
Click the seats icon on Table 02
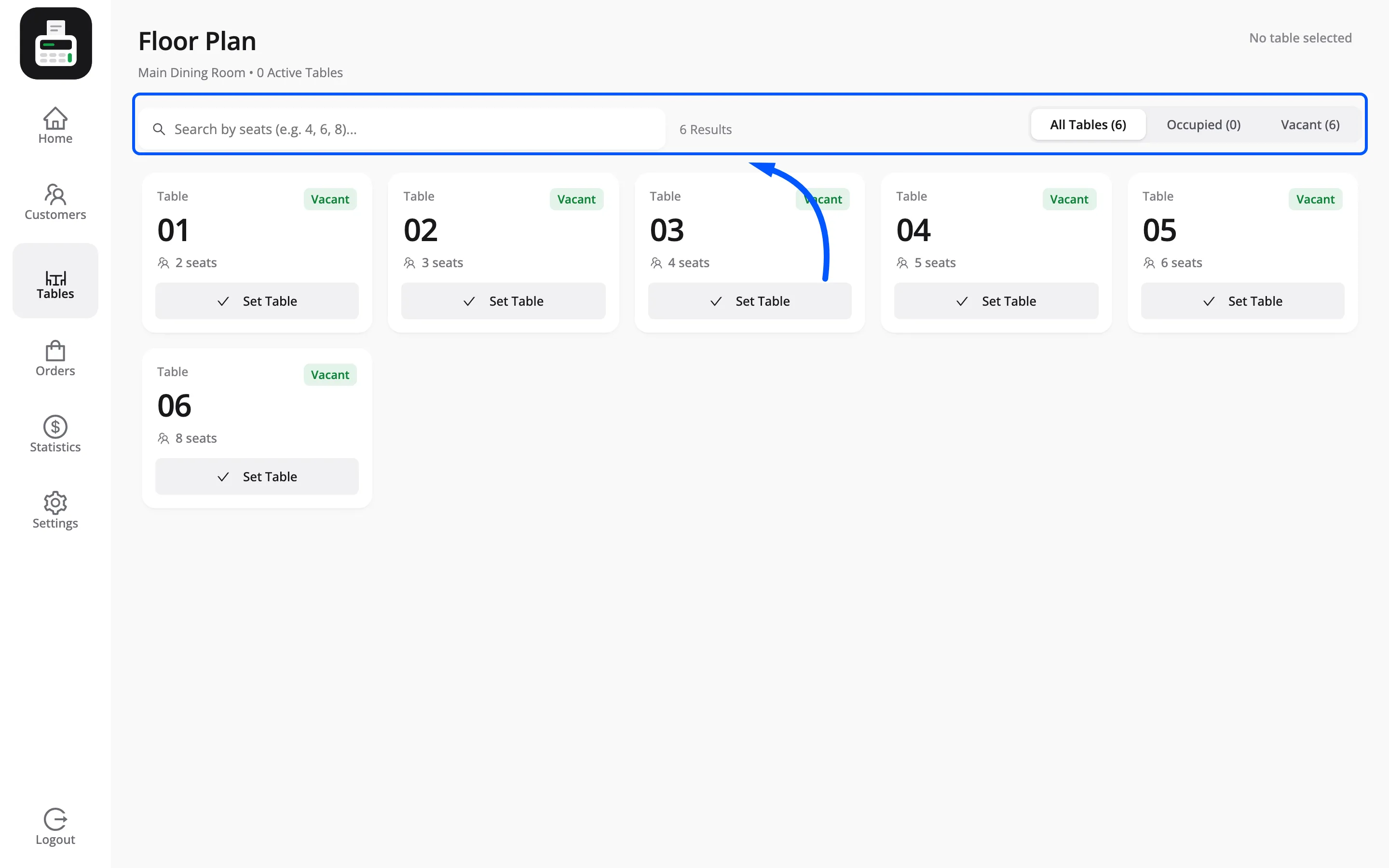coord(409,263)
